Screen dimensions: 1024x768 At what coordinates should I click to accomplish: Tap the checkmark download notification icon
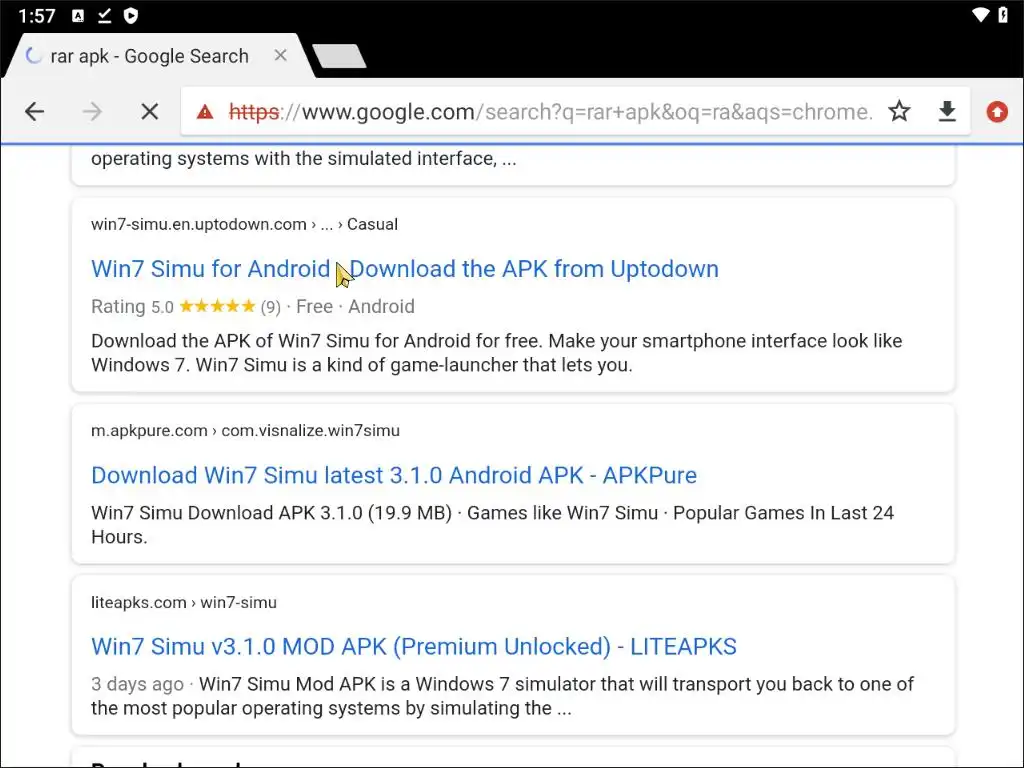point(104,16)
